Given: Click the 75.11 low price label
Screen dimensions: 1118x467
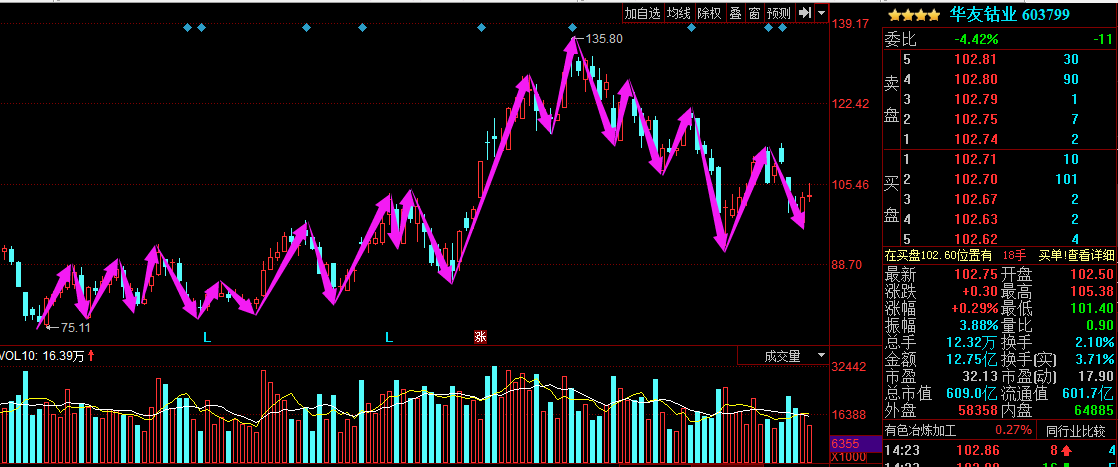Looking at the screenshot, I should click(75, 328).
